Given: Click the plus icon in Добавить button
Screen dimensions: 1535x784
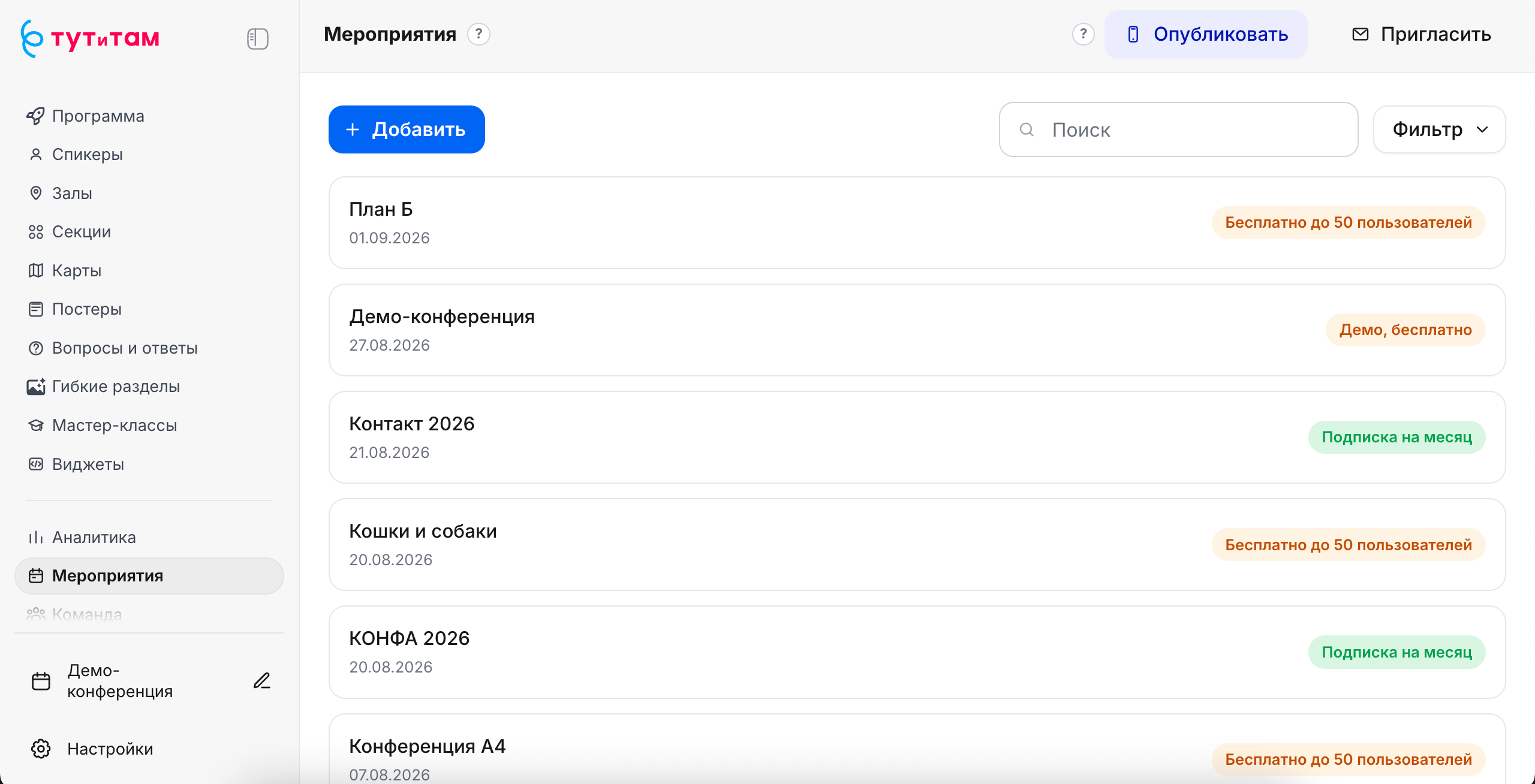Looking at the screenshot, I should click(x=353, y=129).
